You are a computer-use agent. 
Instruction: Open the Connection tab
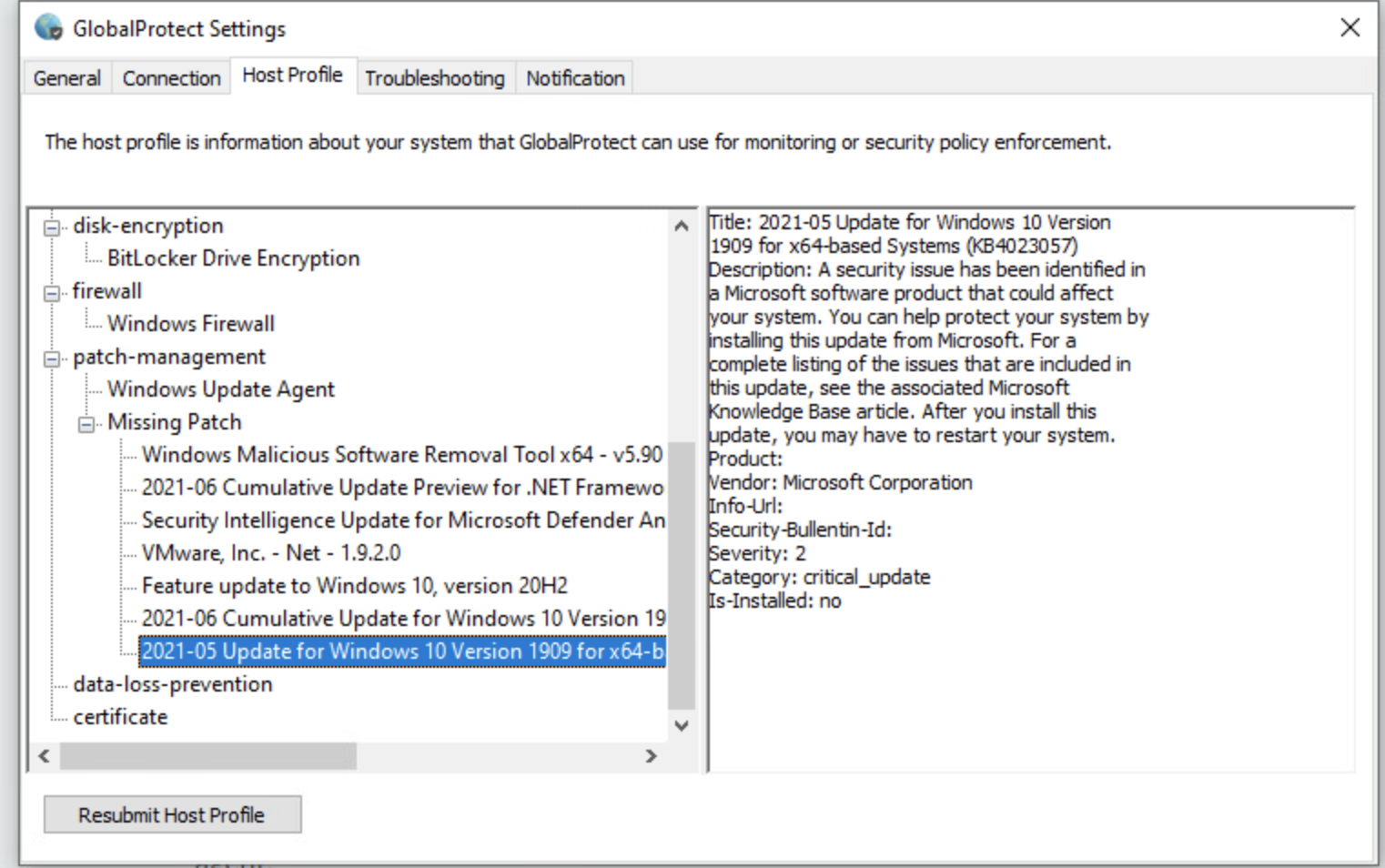(x=170, y=78)
